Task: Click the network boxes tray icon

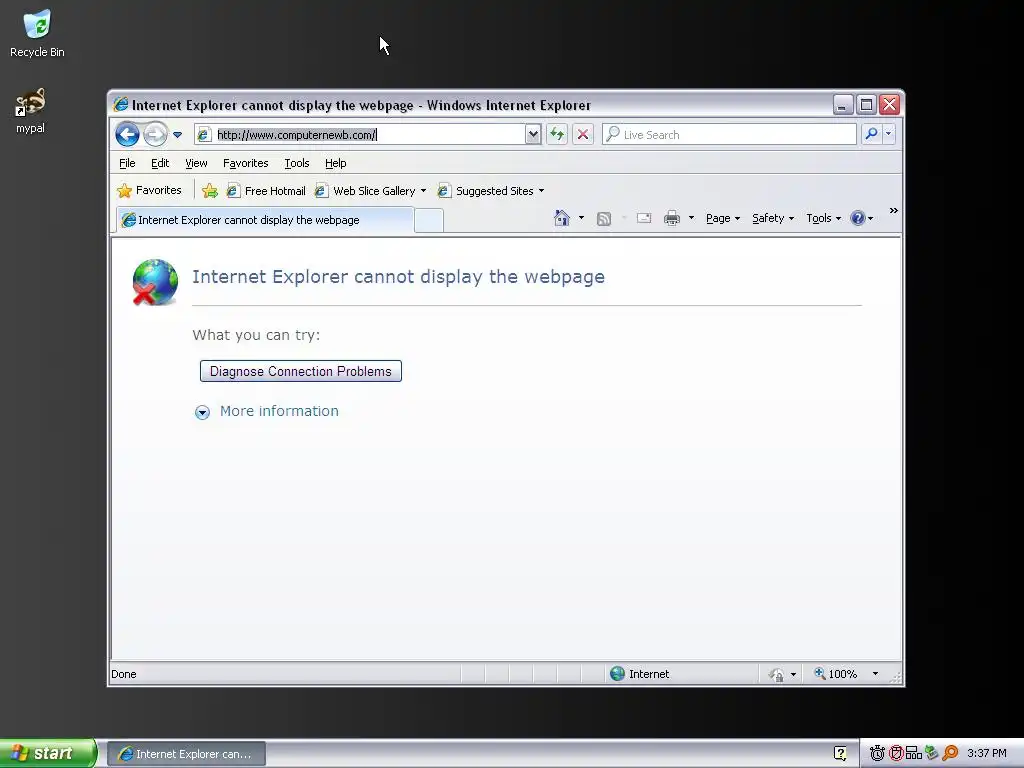Action: coord(914,754)
